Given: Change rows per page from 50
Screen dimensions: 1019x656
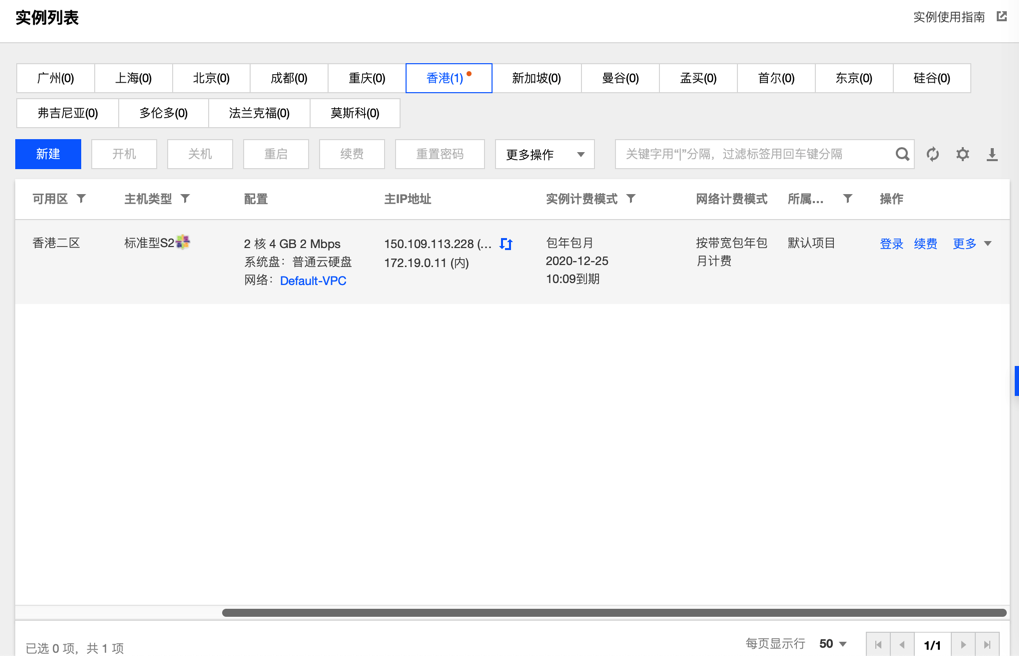Looking at the screenshot, I should tap(832, 644).
